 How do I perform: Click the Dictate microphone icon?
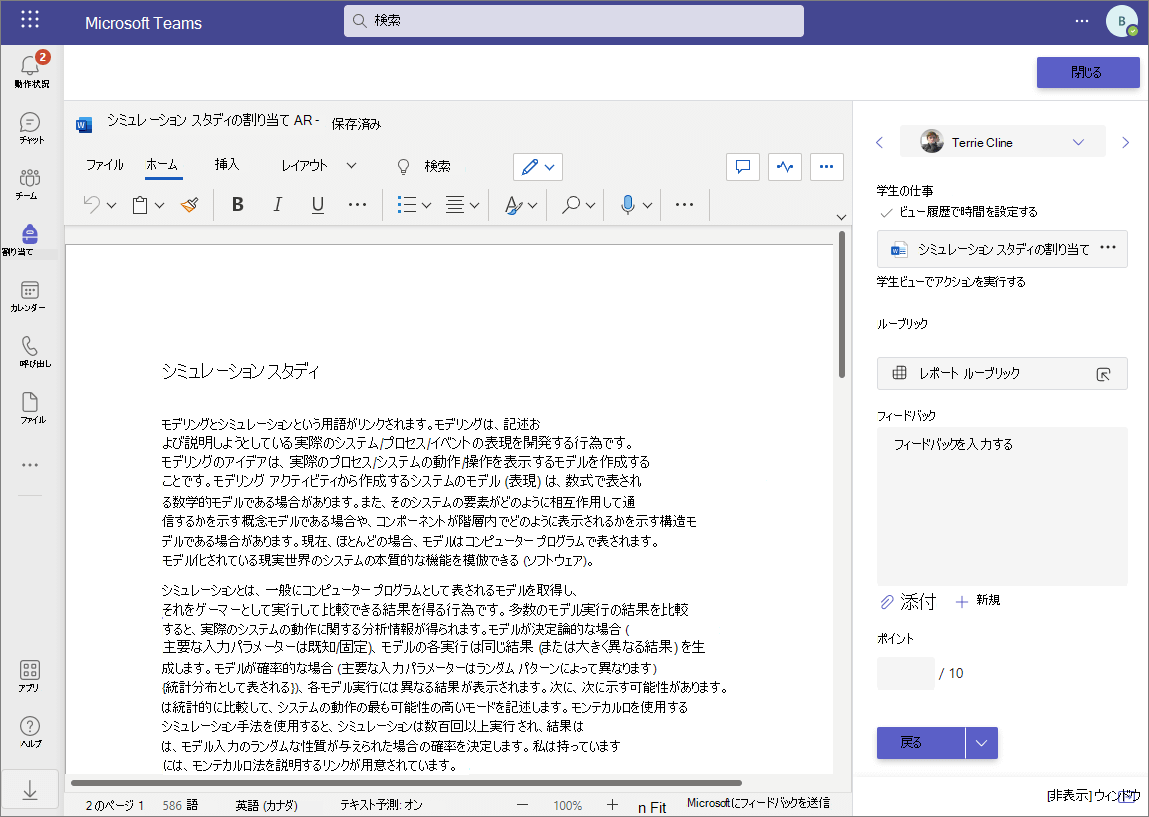627,205
